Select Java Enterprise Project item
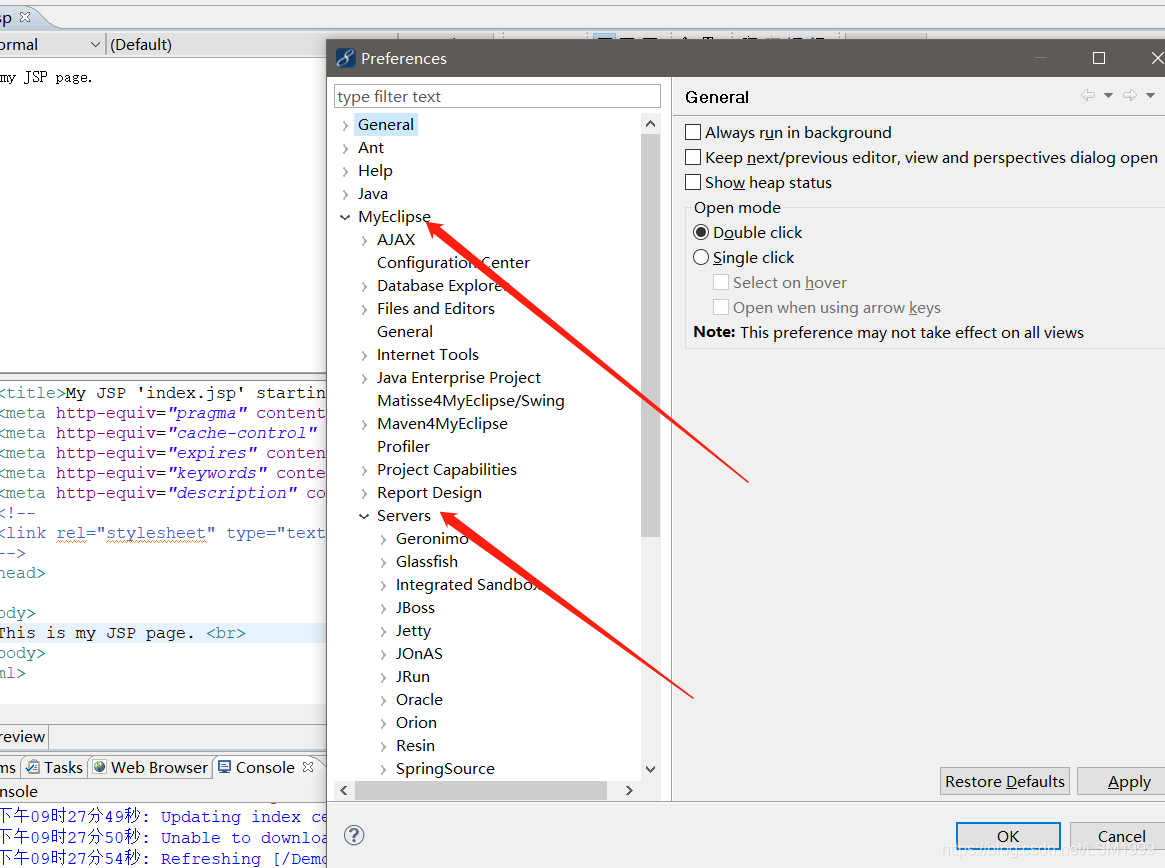The height and width of the screenshot is (868, 1165). 458,378
